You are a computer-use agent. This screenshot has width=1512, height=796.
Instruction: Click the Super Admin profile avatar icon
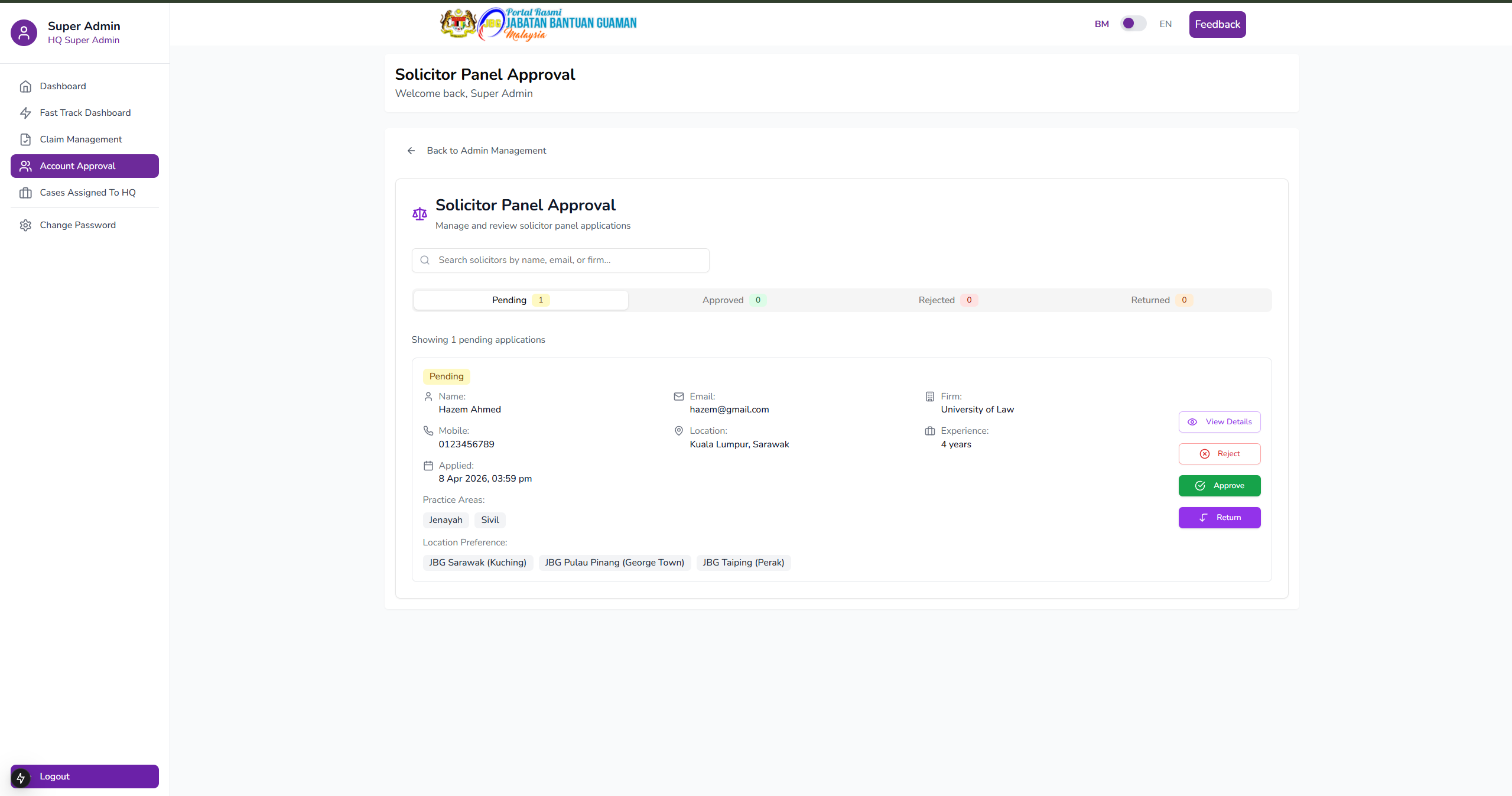[x=24, y=33]
